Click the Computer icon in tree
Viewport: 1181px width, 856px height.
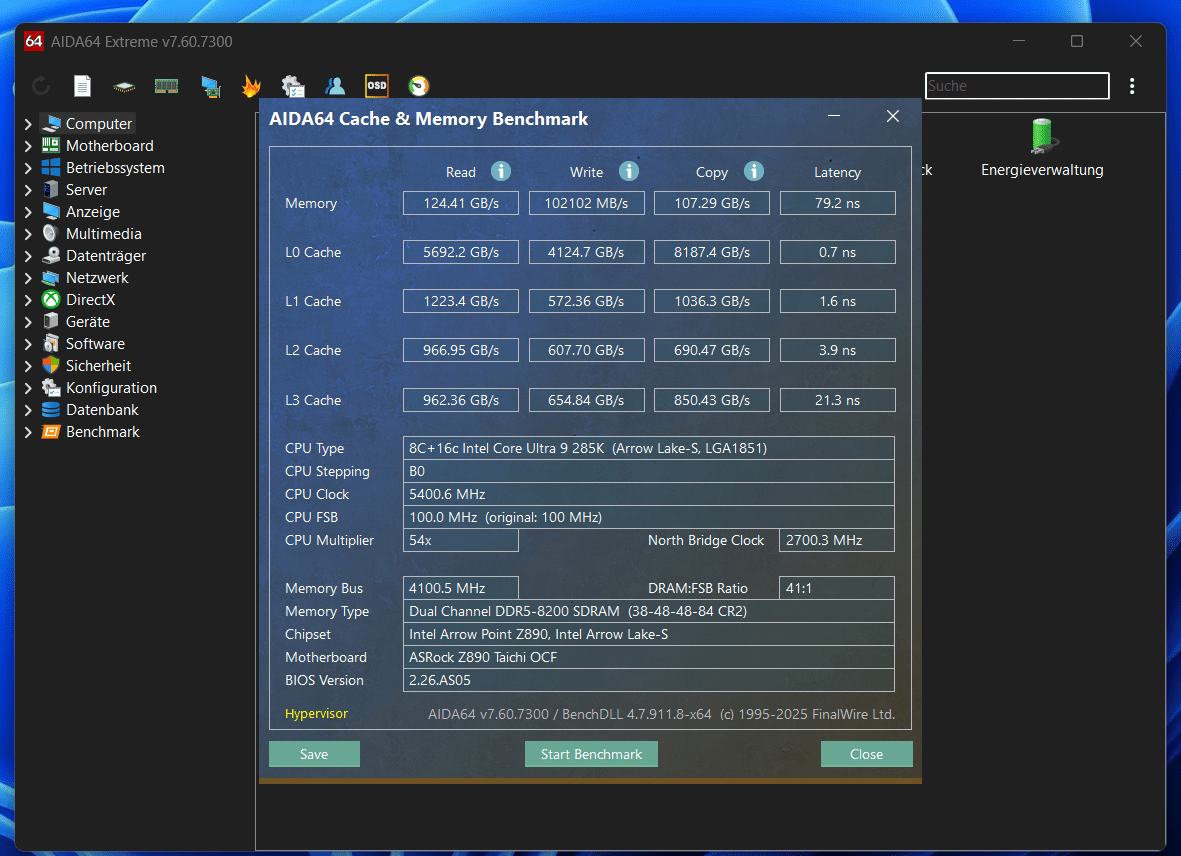[x=51, y=123]
